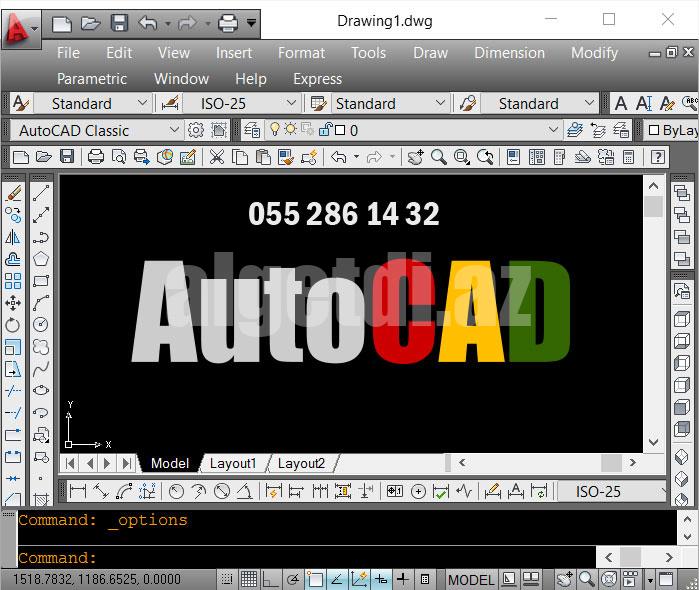The height and width of the screenshot is (590, 699).
Task: Open the Format menu
Action: tap(301, 53)
